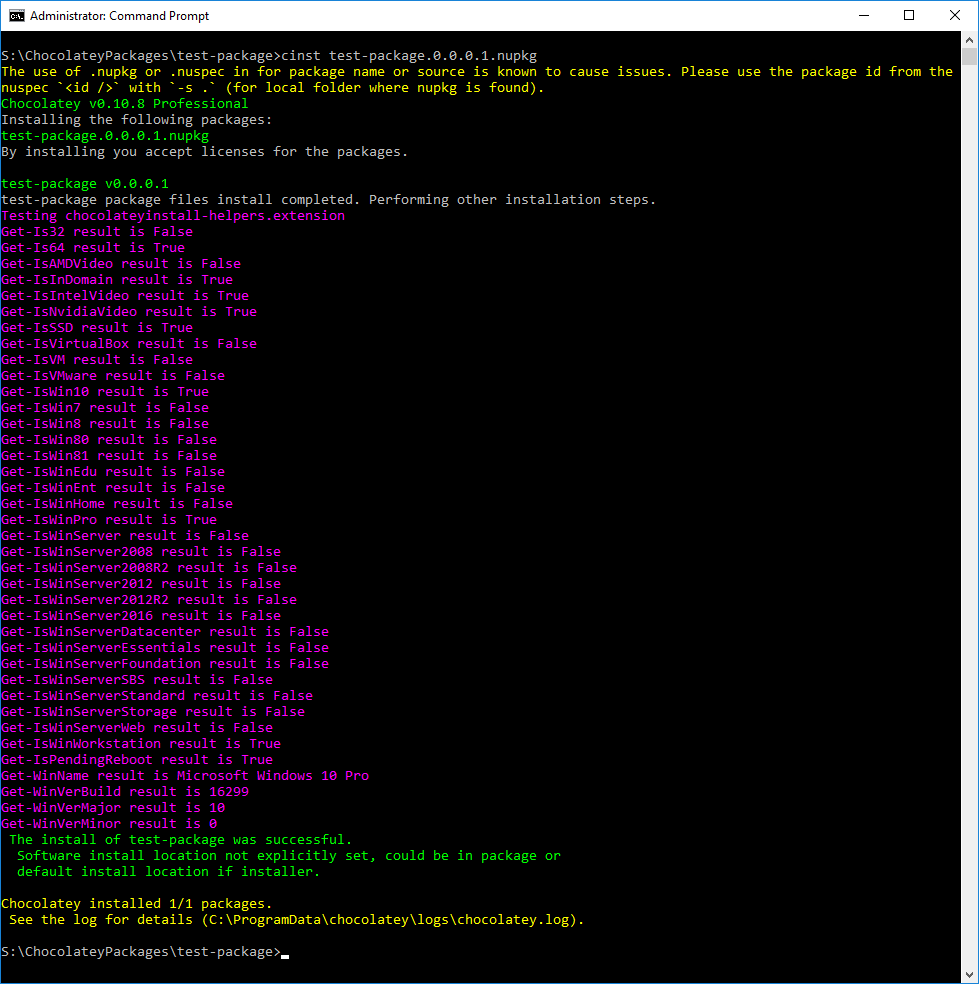This screenshot has height=984, width=979.
Task: Click 'Get-IsWinServerFoundation result is False' line
Action: click(165, 664)
